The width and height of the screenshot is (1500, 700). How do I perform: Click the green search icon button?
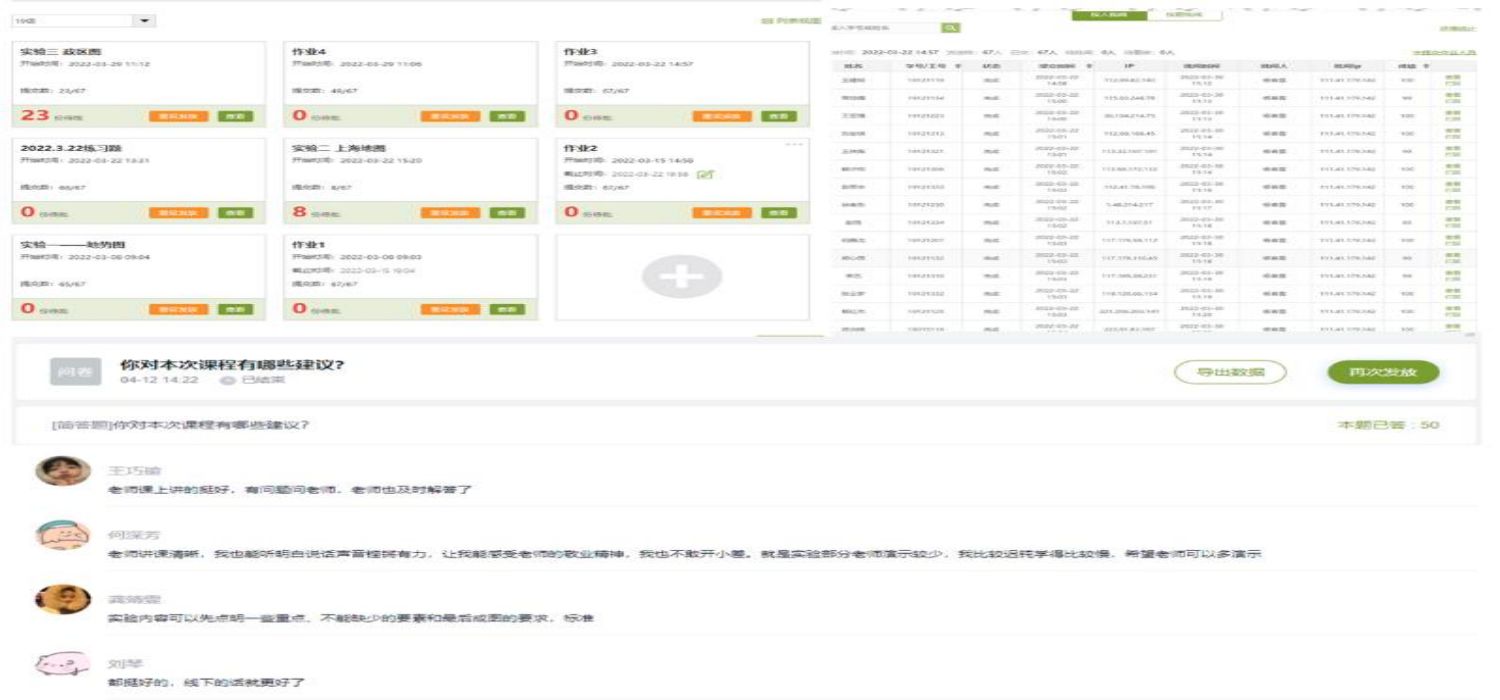[950, 28]
